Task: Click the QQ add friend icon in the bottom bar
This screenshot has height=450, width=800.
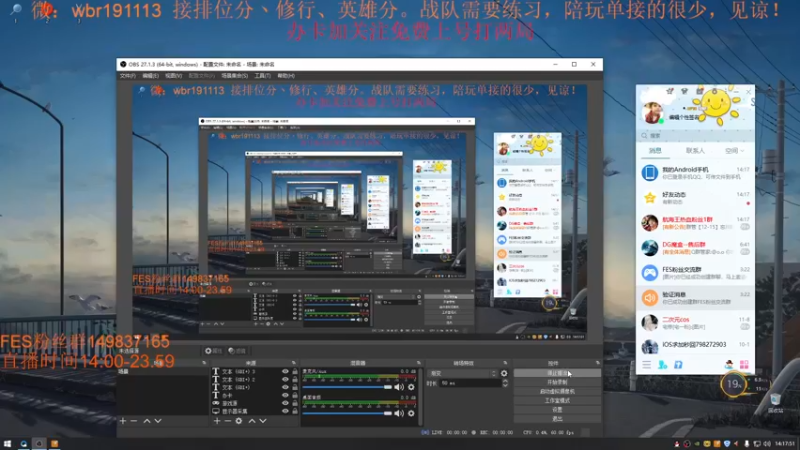Action: pyautogui.click(x=662, y=365)
